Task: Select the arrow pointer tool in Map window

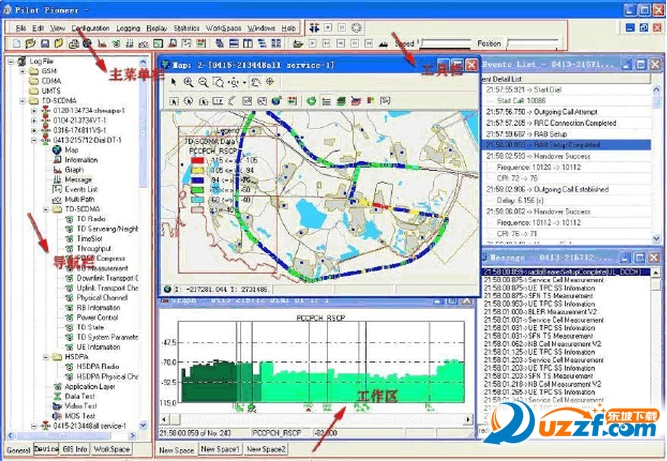Action: (x=174, y=82)
